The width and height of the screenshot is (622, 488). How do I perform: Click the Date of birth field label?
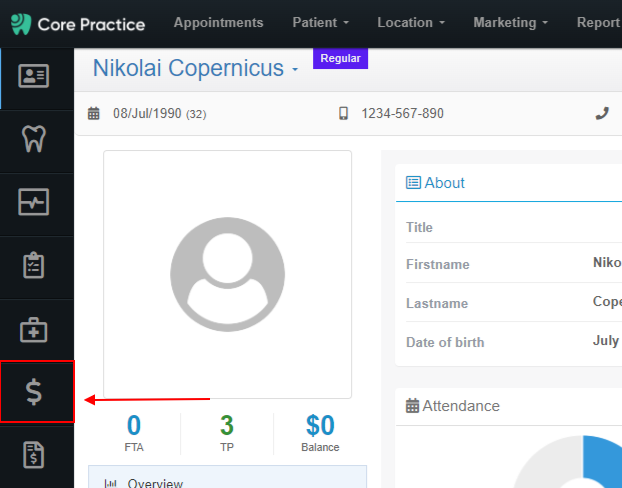click(x=445, y=342)
